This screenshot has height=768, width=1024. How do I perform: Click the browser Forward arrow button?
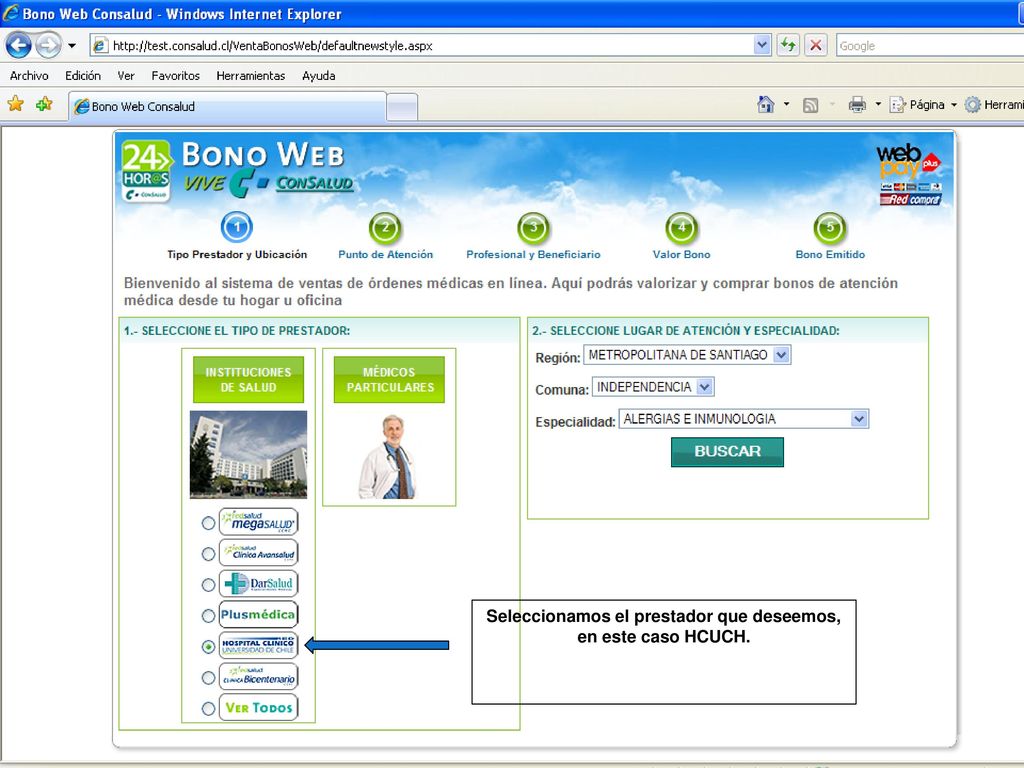click(x=48, y=46)
